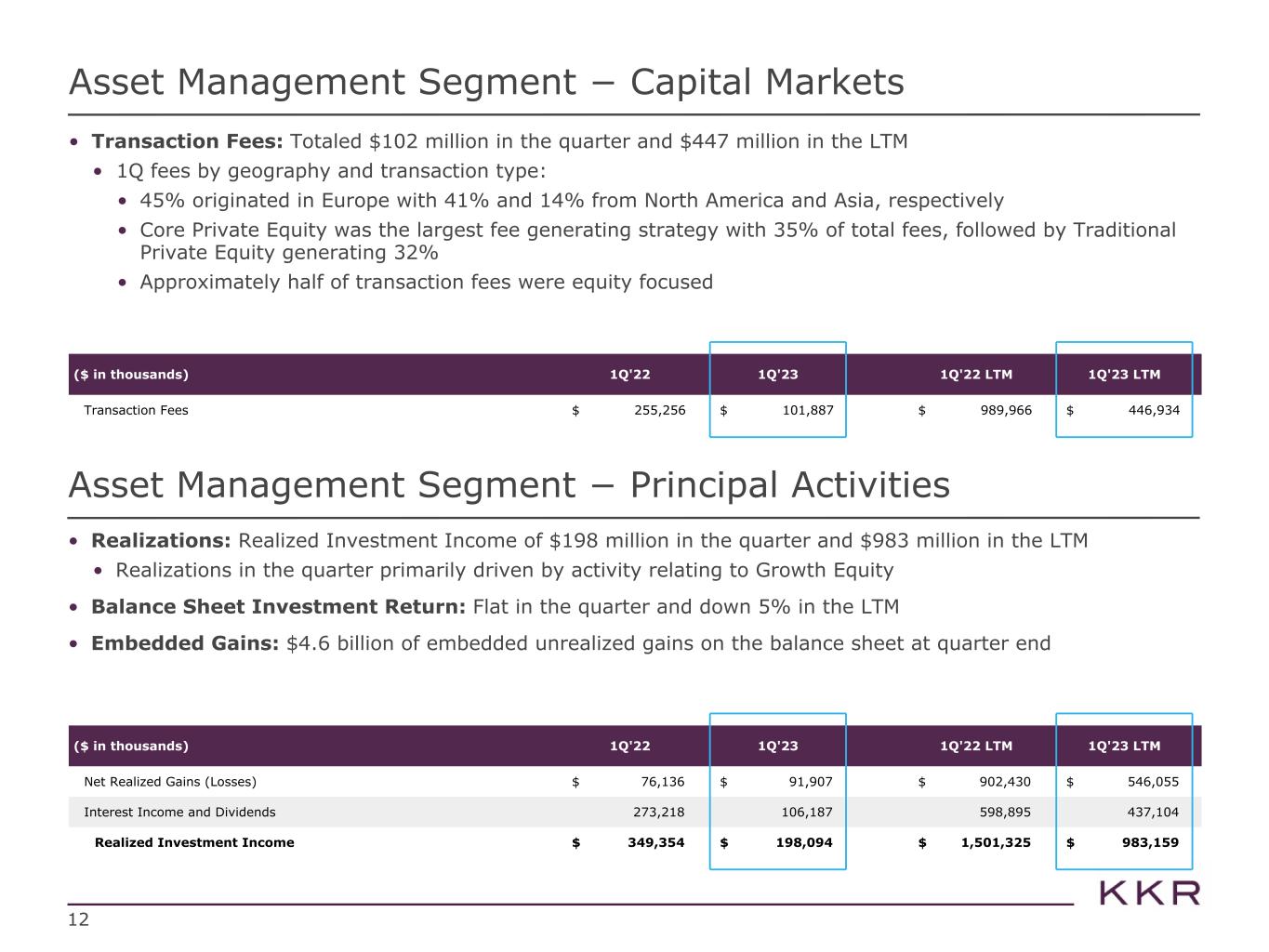Select the 1,501,325 total for 1Q'22 LTM
Image resolution: width=1269 pixels, height=952 pixels.
[x=994, y=842]
